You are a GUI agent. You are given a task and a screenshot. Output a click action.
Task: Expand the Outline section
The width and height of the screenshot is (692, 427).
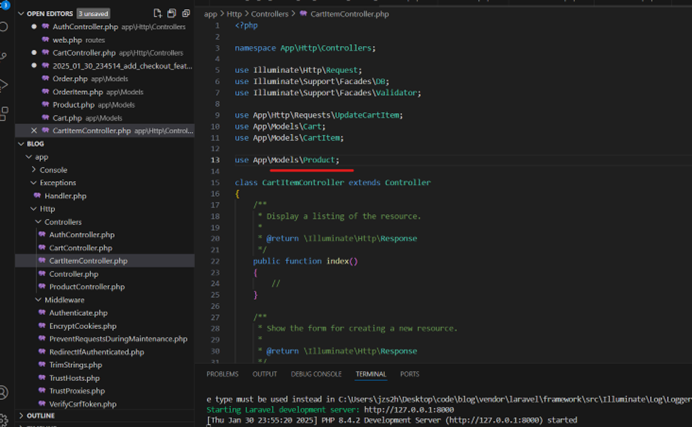click(x=40, y=415)
